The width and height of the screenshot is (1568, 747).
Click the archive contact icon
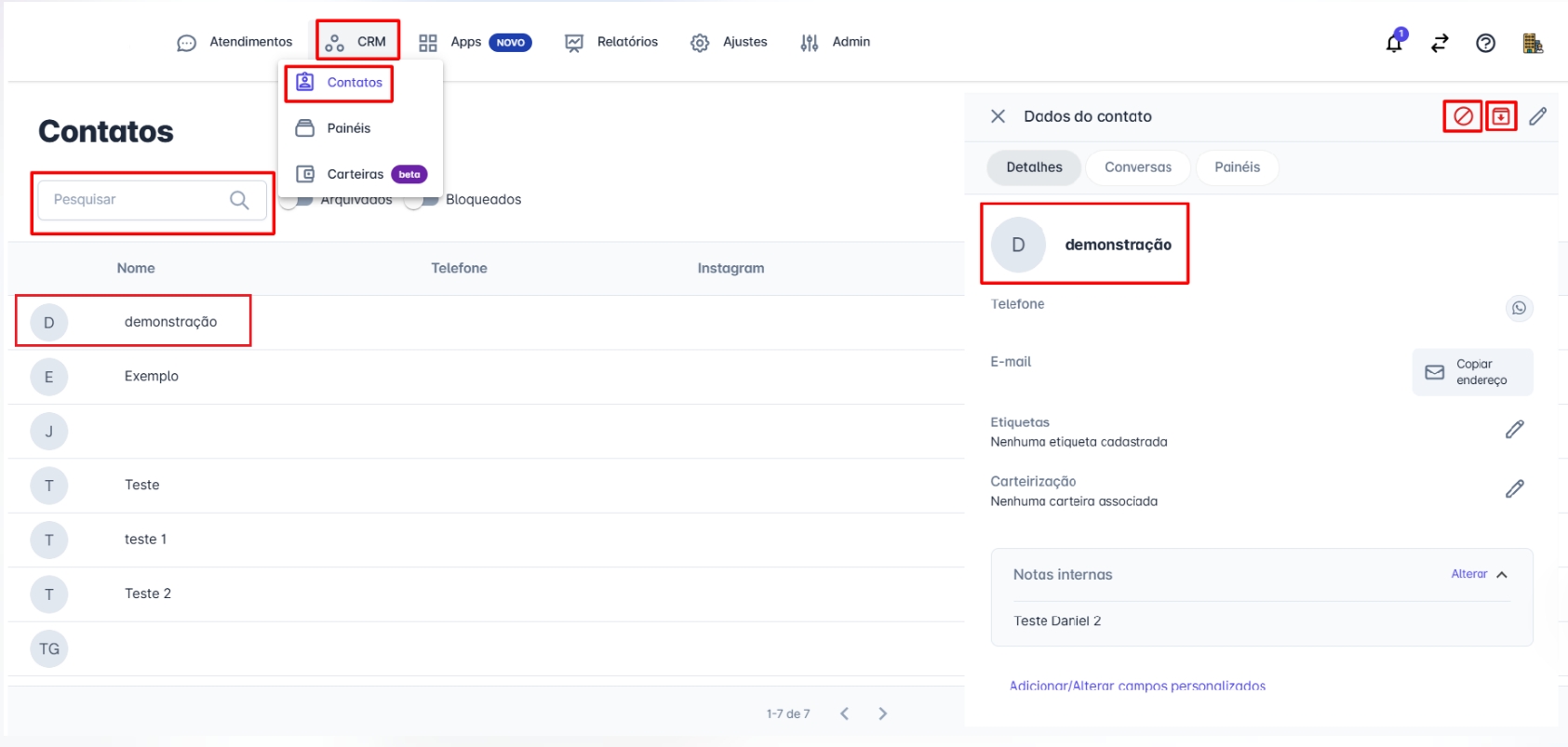click(1501, 116)
